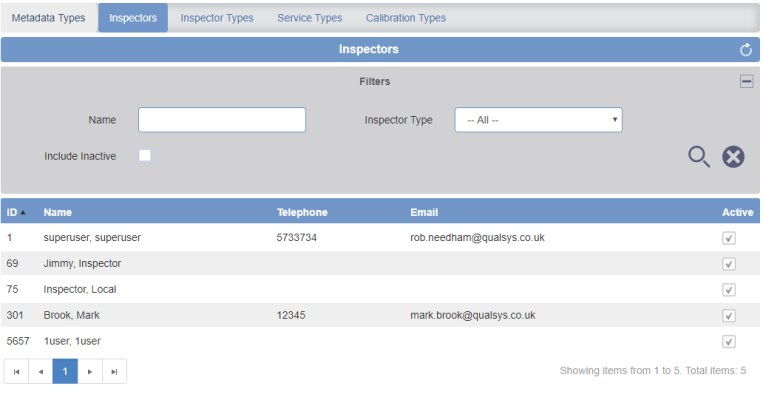Select row '1user, 1user'
The width and height of the screenshot is (763, 400).
[380, 341]
